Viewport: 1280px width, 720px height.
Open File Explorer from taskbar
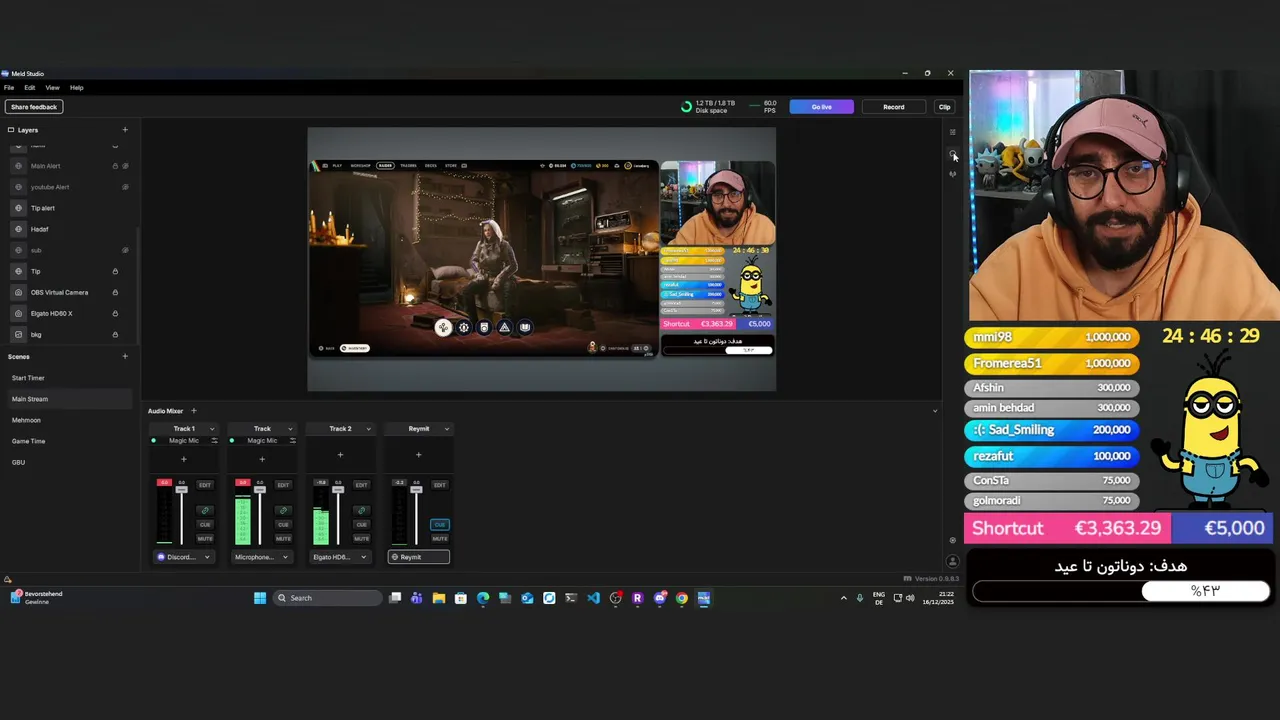(x=438, y=598)
